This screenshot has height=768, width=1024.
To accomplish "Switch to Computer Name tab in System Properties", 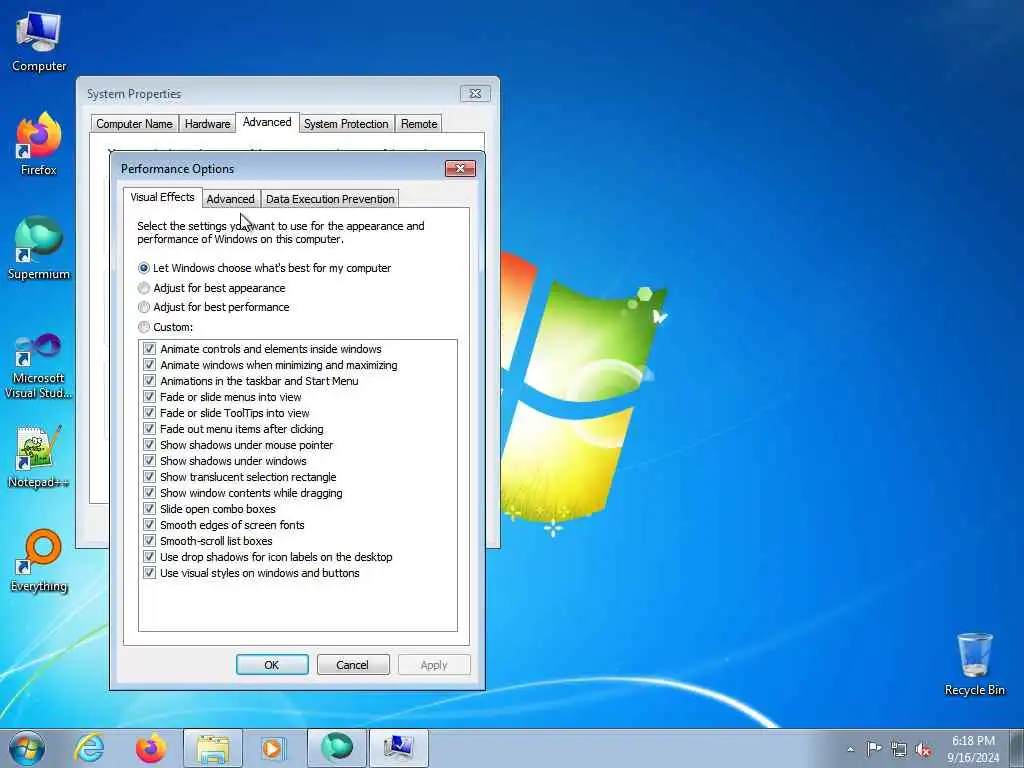I will [x=135, y=123].
